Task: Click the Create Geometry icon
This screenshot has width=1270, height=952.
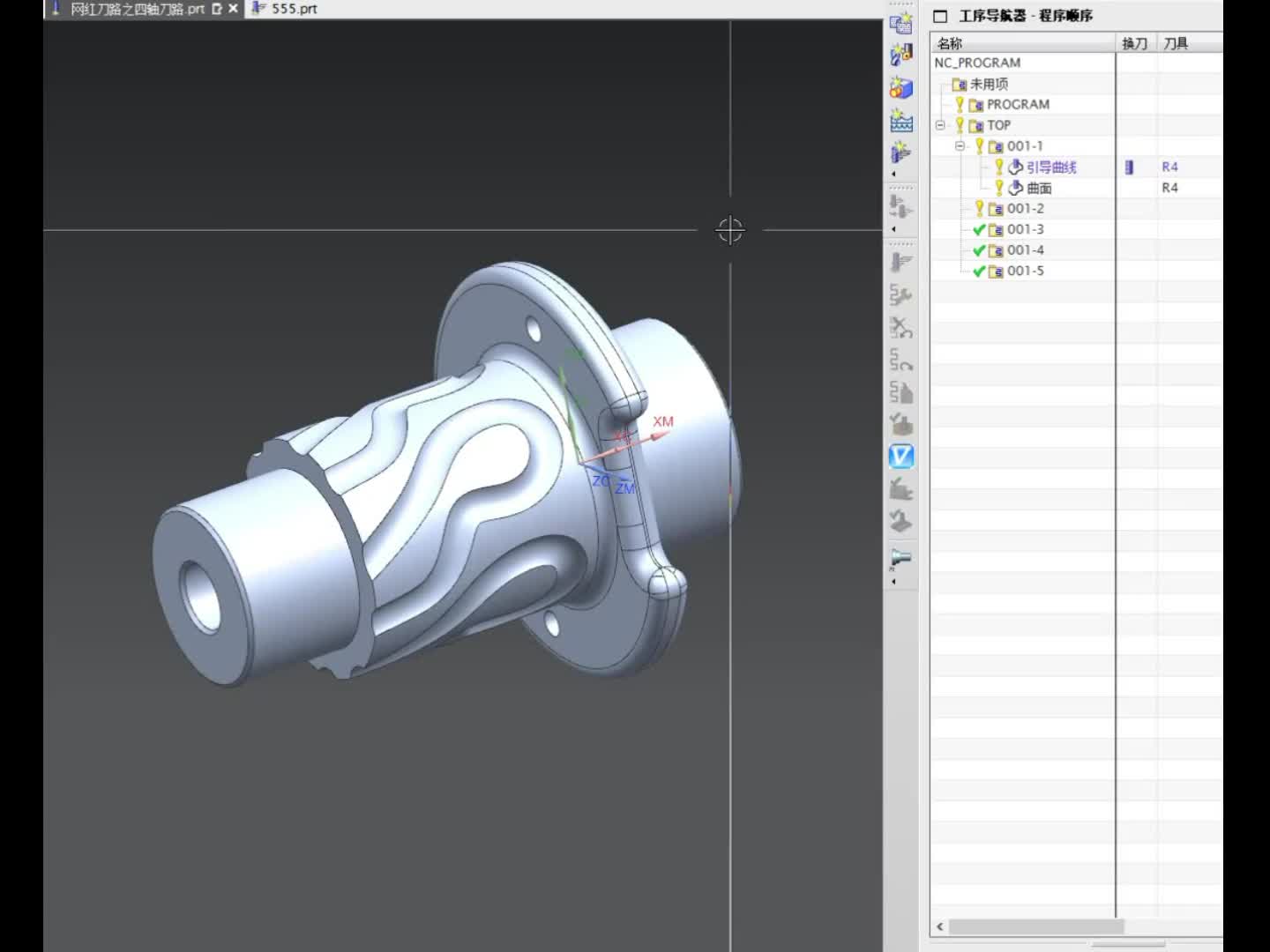Action: [x=900, y=87]
